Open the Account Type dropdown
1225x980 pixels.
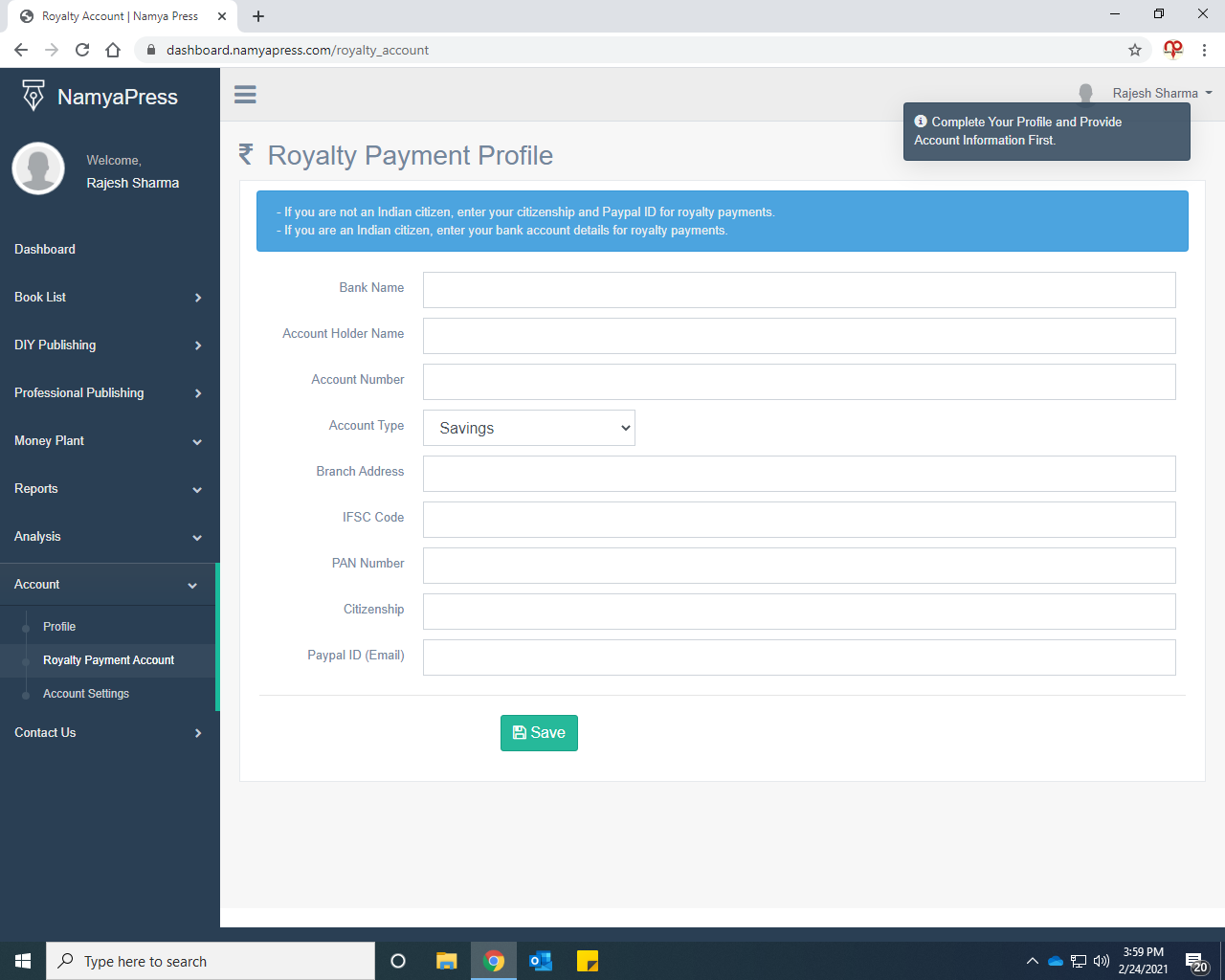(529, 428)
